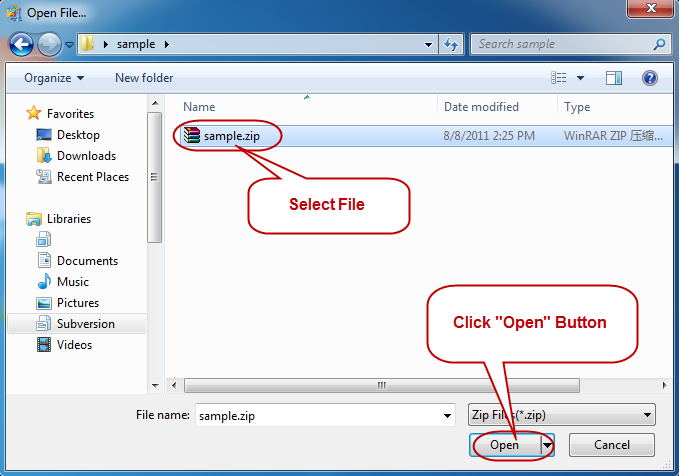The image size is (679, 476).
Task: Click the Back navigation arrow
Action: pos(21,44)
